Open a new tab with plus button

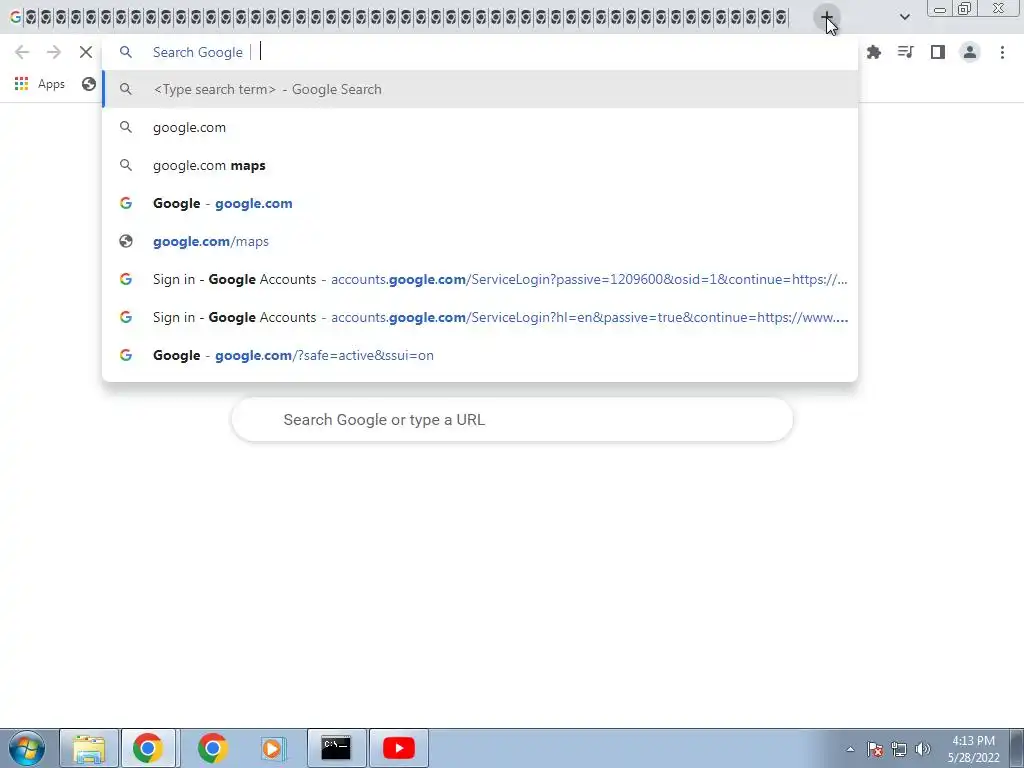[826, 17]
